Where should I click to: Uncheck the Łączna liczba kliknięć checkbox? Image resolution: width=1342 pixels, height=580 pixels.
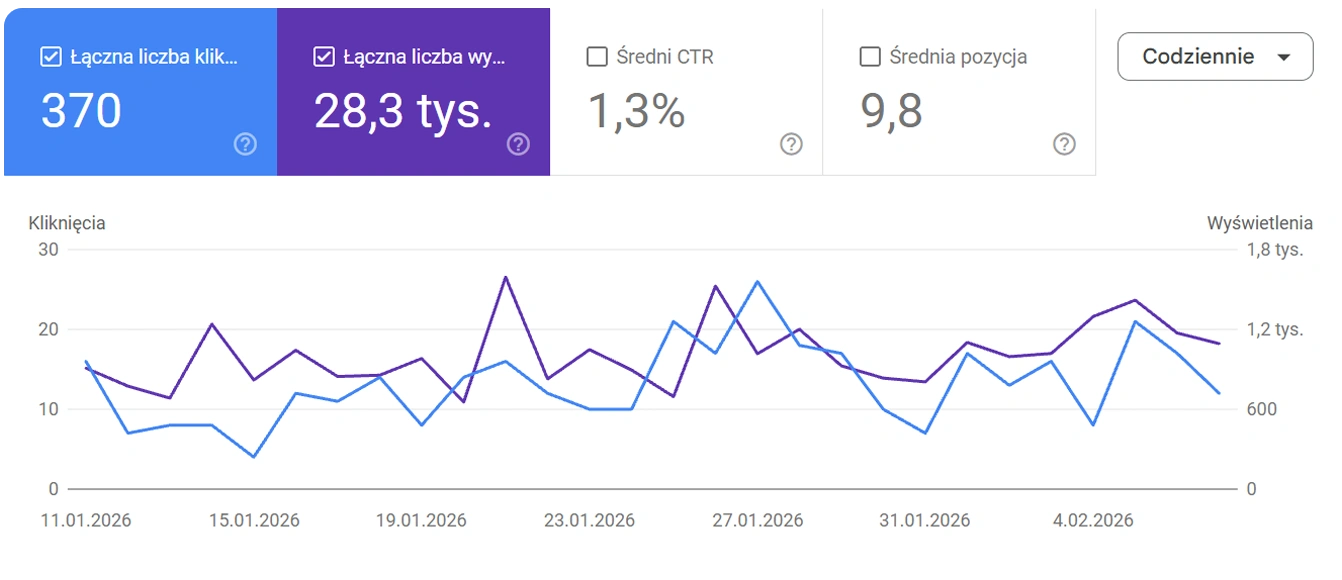(x=51, y=57)
